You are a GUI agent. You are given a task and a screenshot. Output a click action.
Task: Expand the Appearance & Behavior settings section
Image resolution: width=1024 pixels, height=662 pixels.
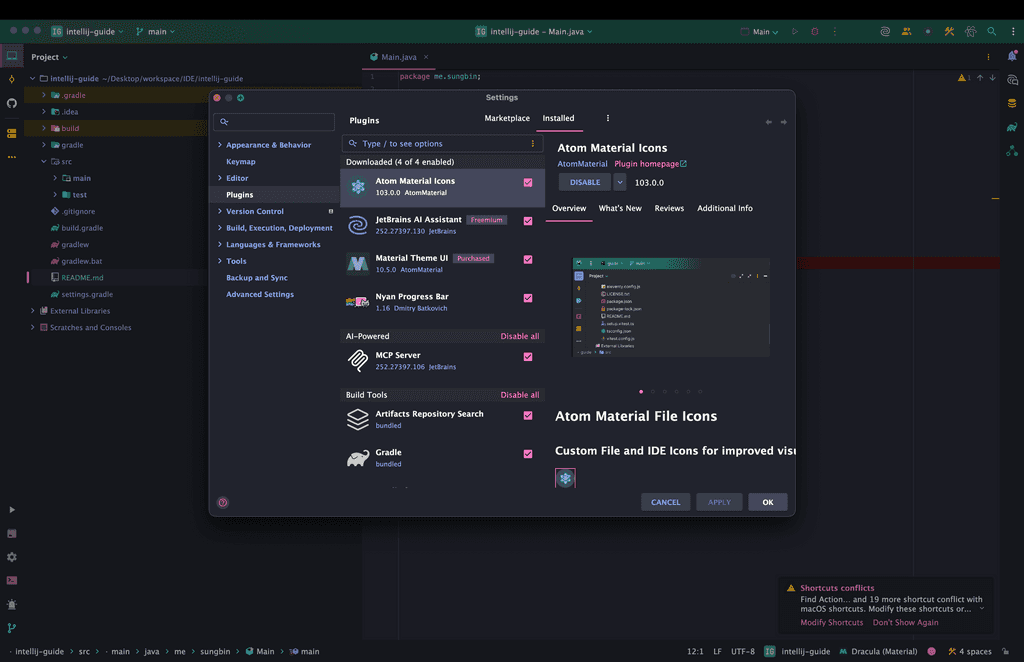[x=220, y=145]
